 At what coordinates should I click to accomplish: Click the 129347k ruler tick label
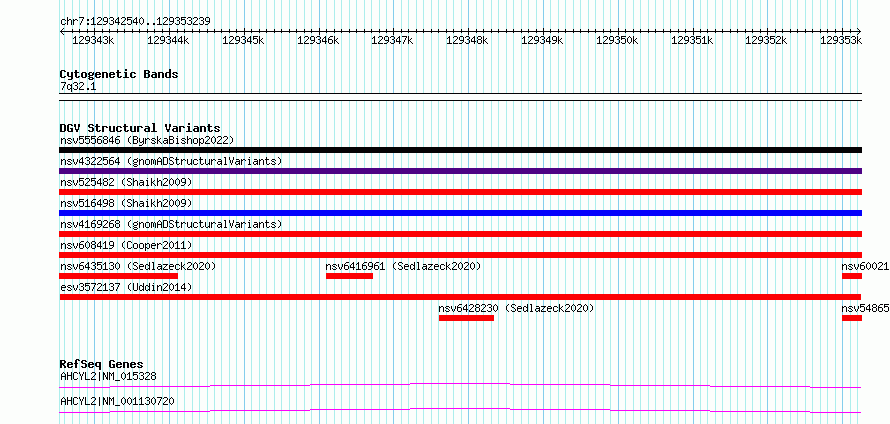pos(392,40)
